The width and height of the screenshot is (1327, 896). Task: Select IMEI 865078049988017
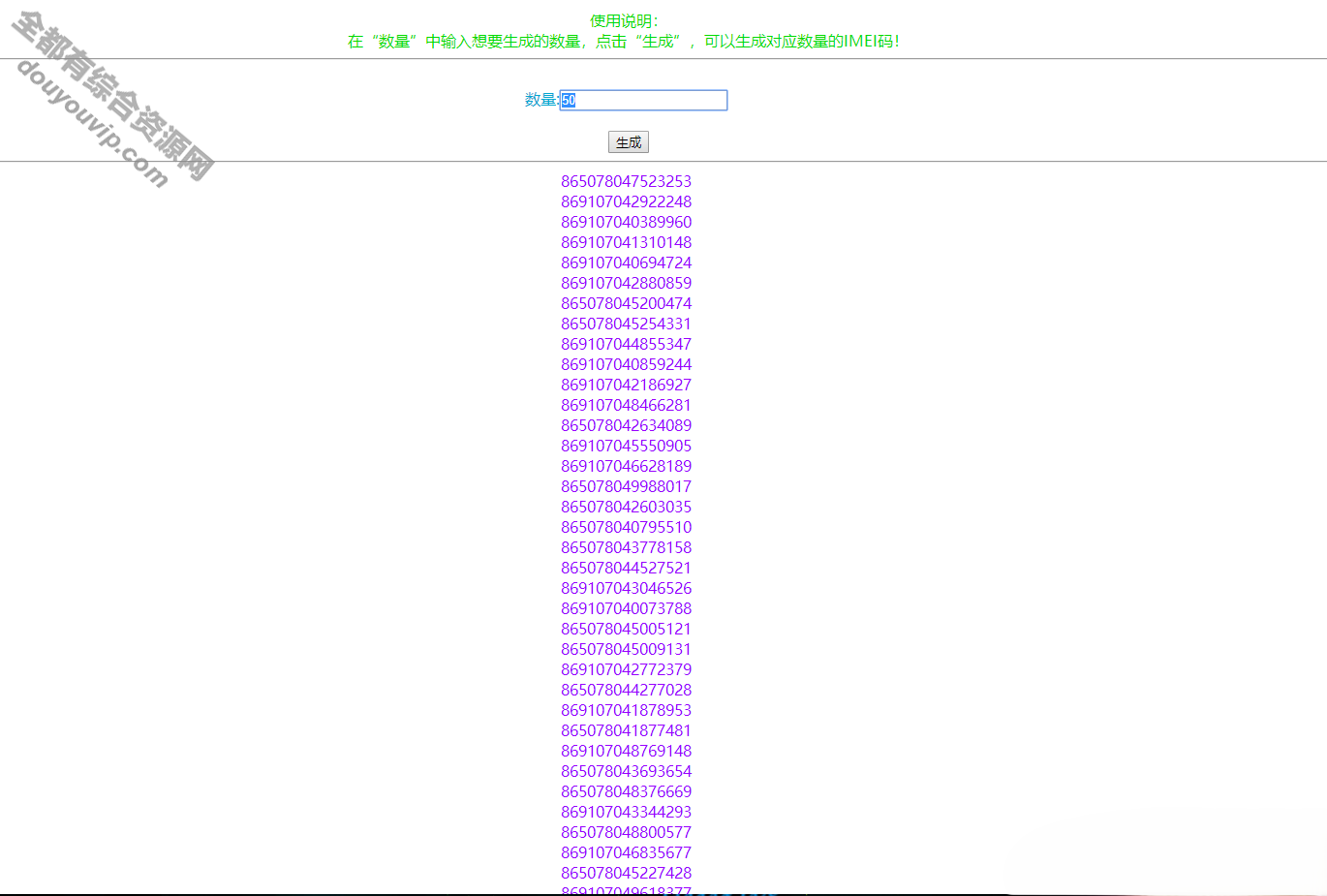(627, 486)
